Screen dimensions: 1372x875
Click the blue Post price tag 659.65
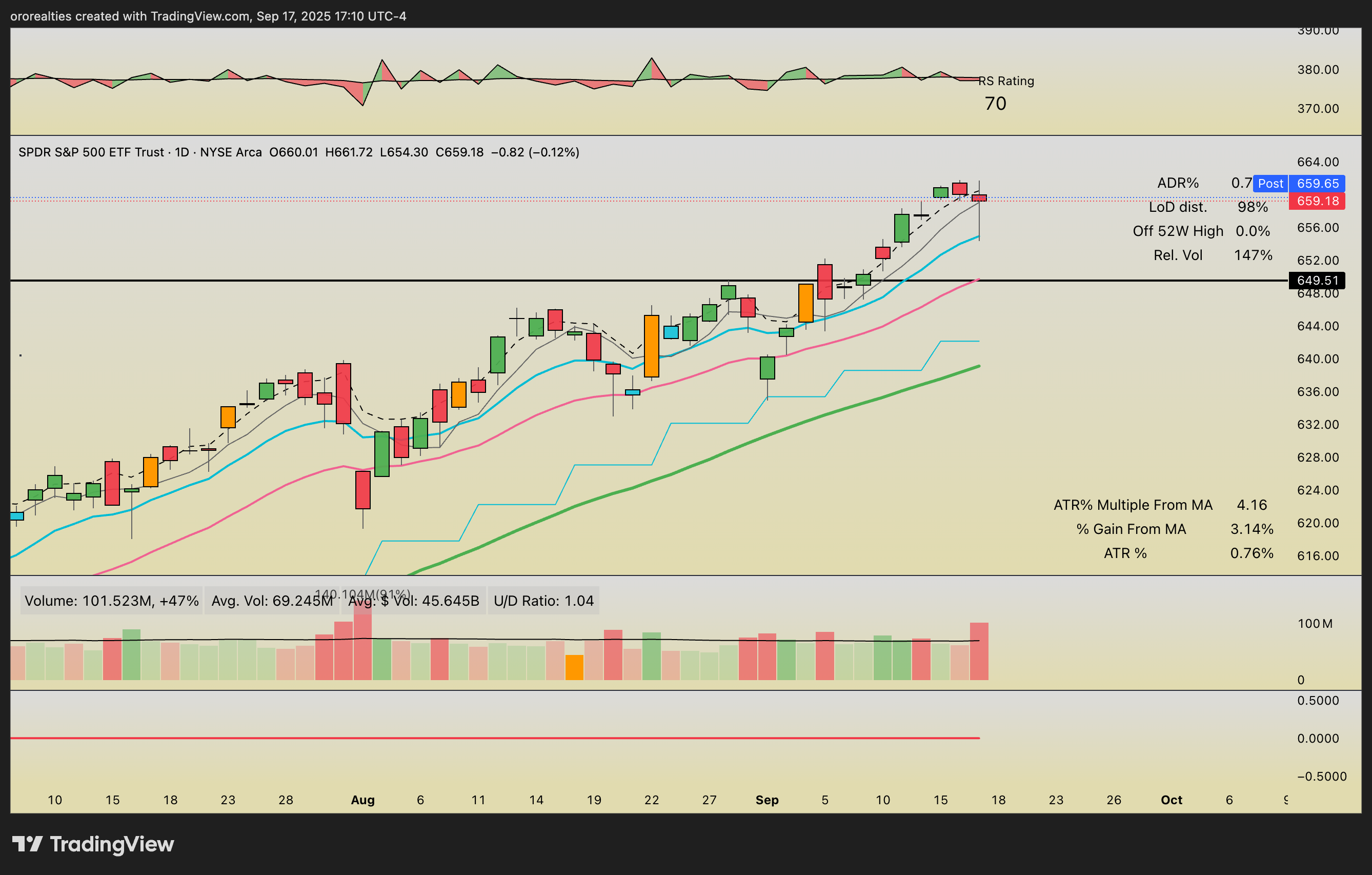click(1317, 184)
